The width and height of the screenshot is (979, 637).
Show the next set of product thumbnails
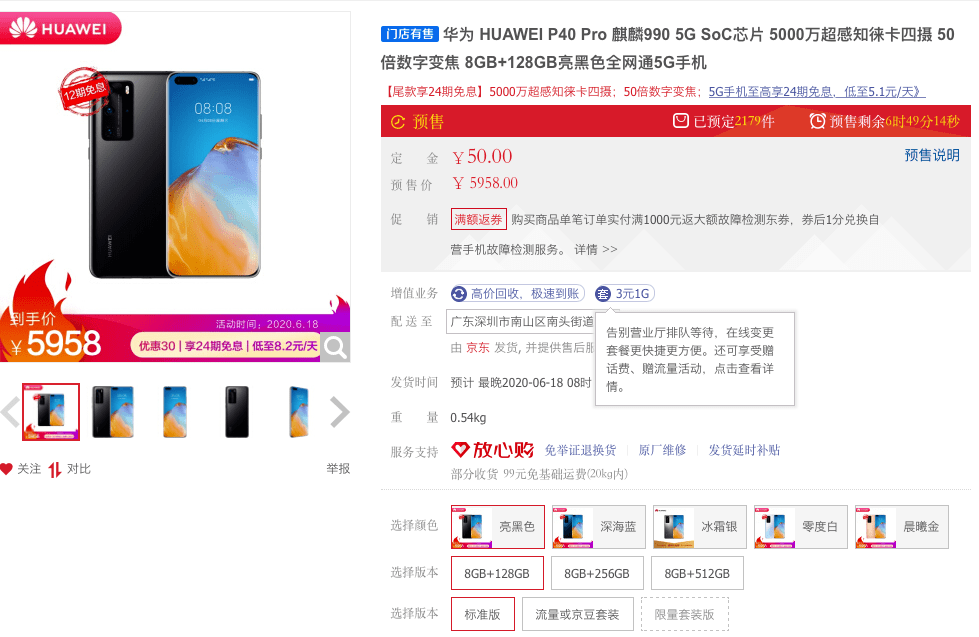point(339,412)
